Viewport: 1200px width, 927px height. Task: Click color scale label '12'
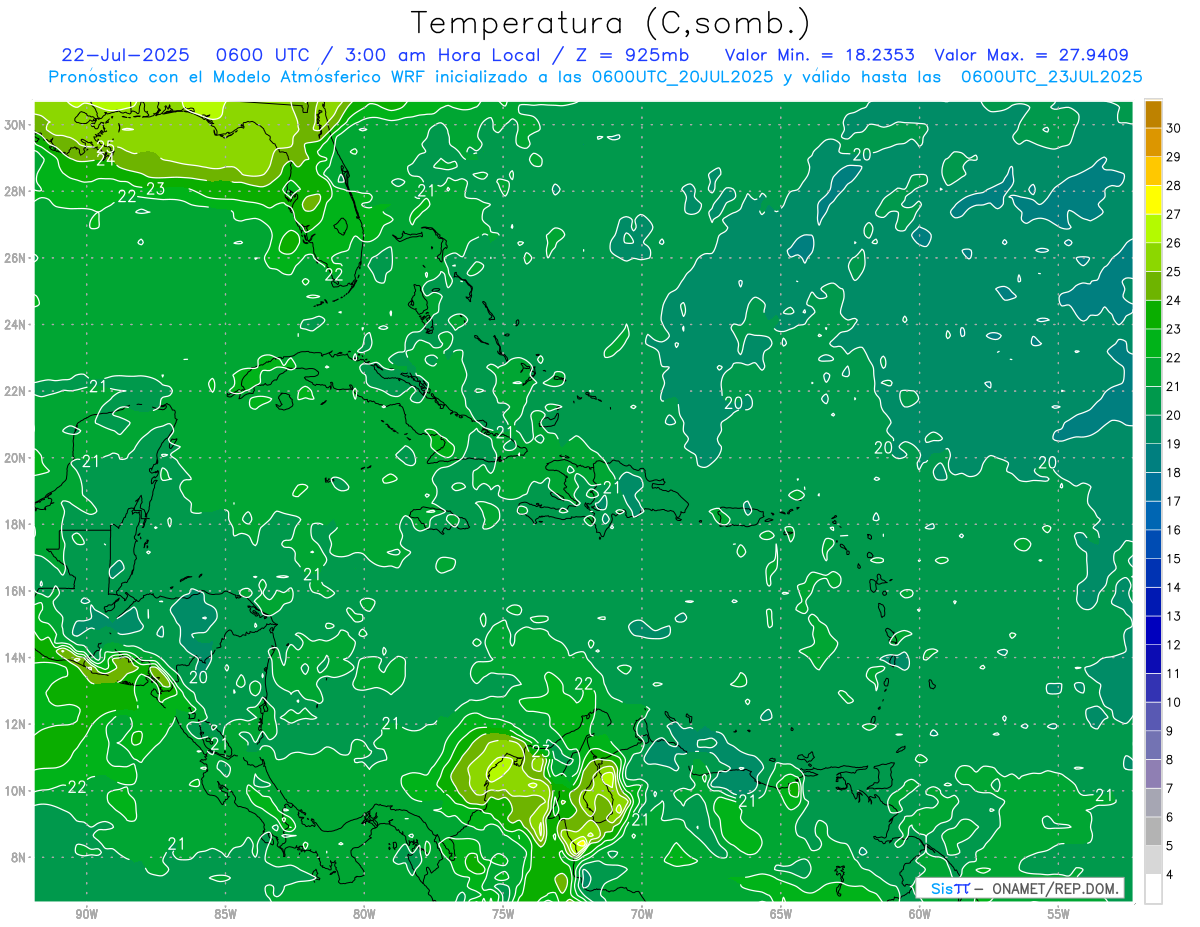[1174, 645]
